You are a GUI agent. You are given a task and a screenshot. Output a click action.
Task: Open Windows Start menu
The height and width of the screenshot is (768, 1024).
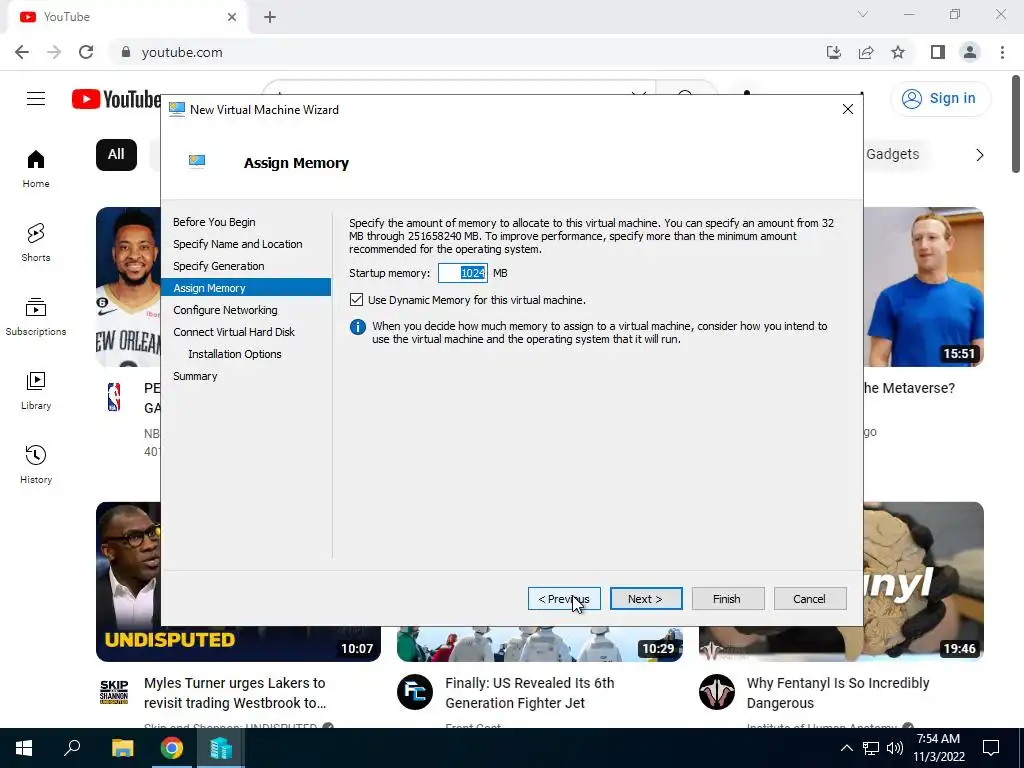tap(24, 748)
